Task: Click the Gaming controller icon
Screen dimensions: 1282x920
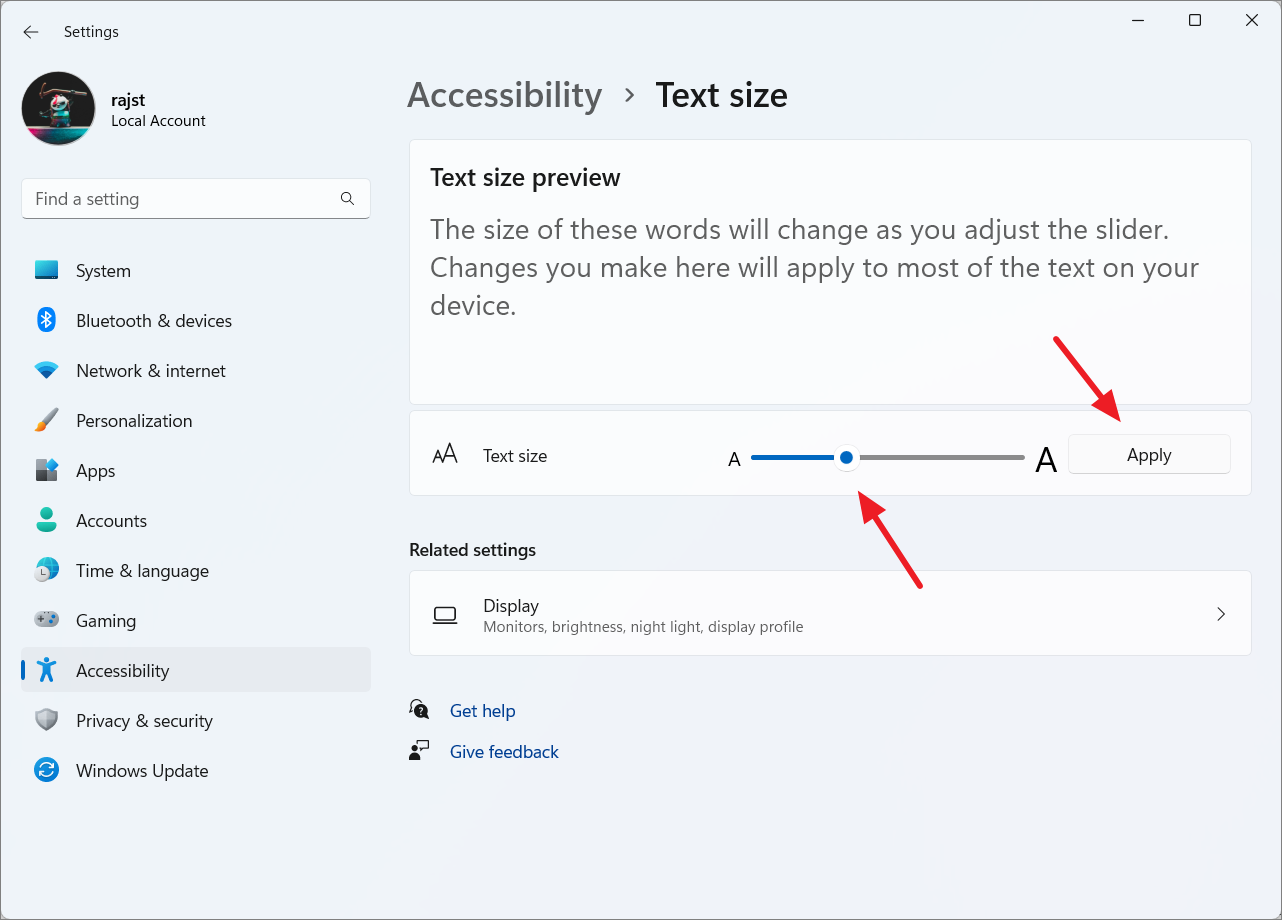Action: pyautogui.click(x=47, y=620)
